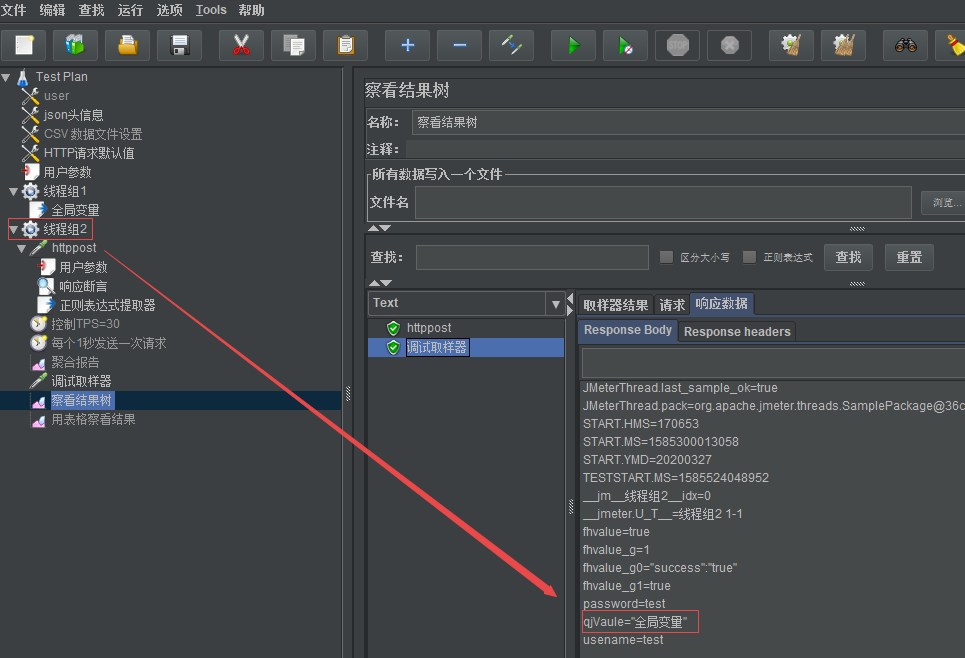Open the 运行 menu
The image size is (965, 658).
130,10
